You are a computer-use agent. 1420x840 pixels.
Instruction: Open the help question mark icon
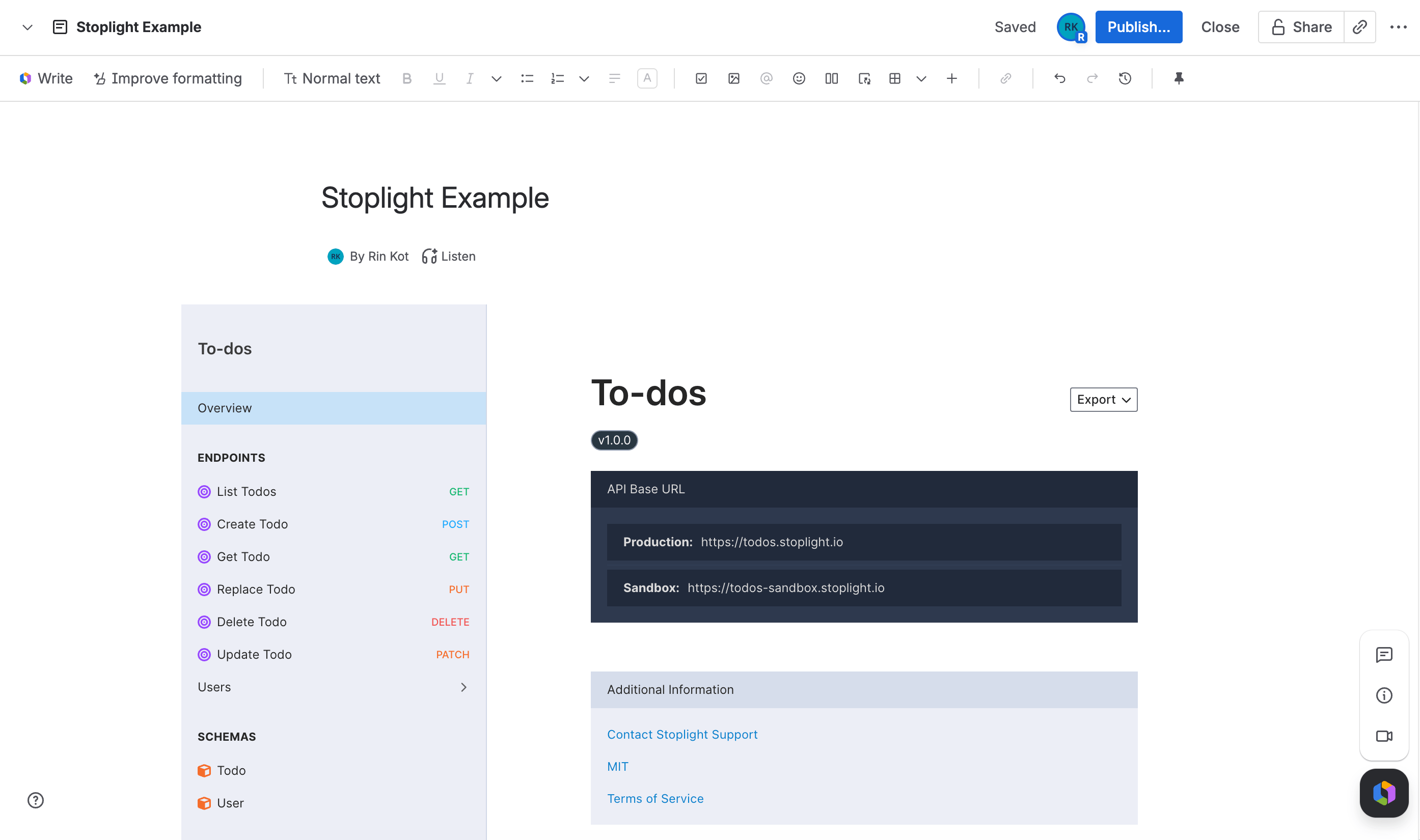click(36, 800)
